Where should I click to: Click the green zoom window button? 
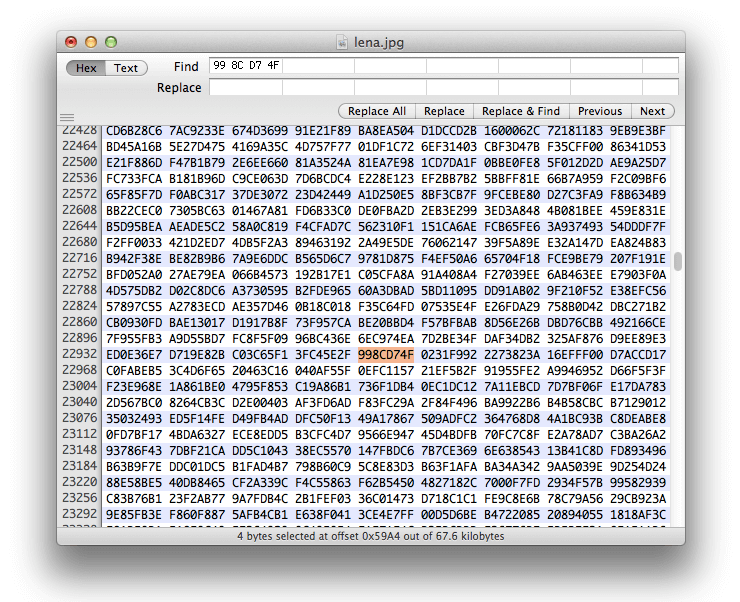pos(111,42)
